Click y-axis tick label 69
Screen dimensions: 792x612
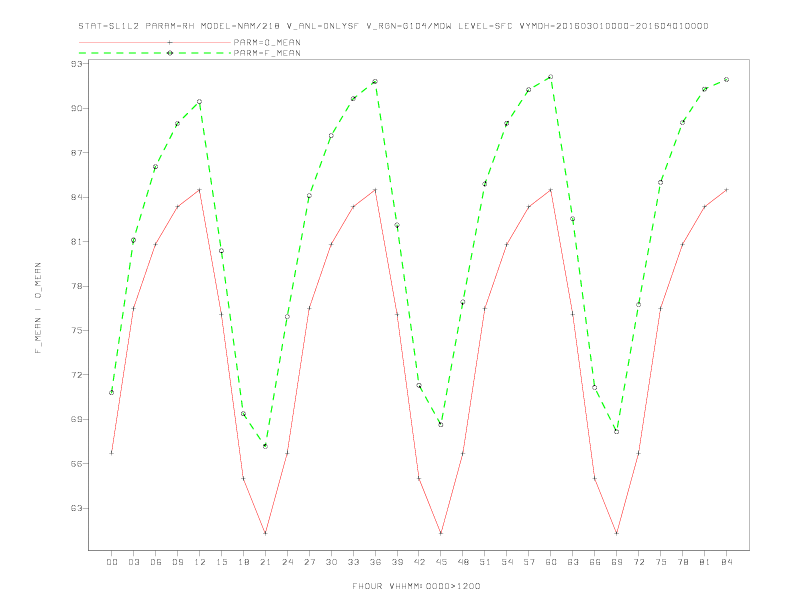point(77,419)
